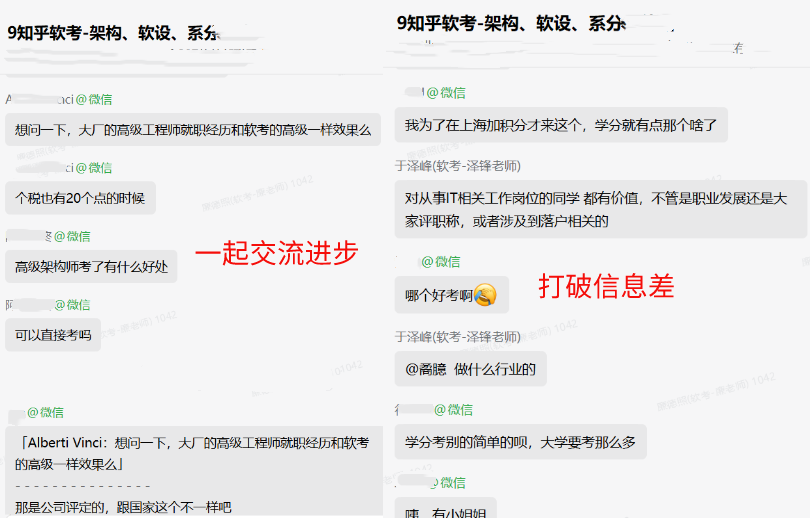810x518 pixels.
Task: Open the right chat title 9知乎软考-架构、软设、系分
Action: tap(511, 23)
